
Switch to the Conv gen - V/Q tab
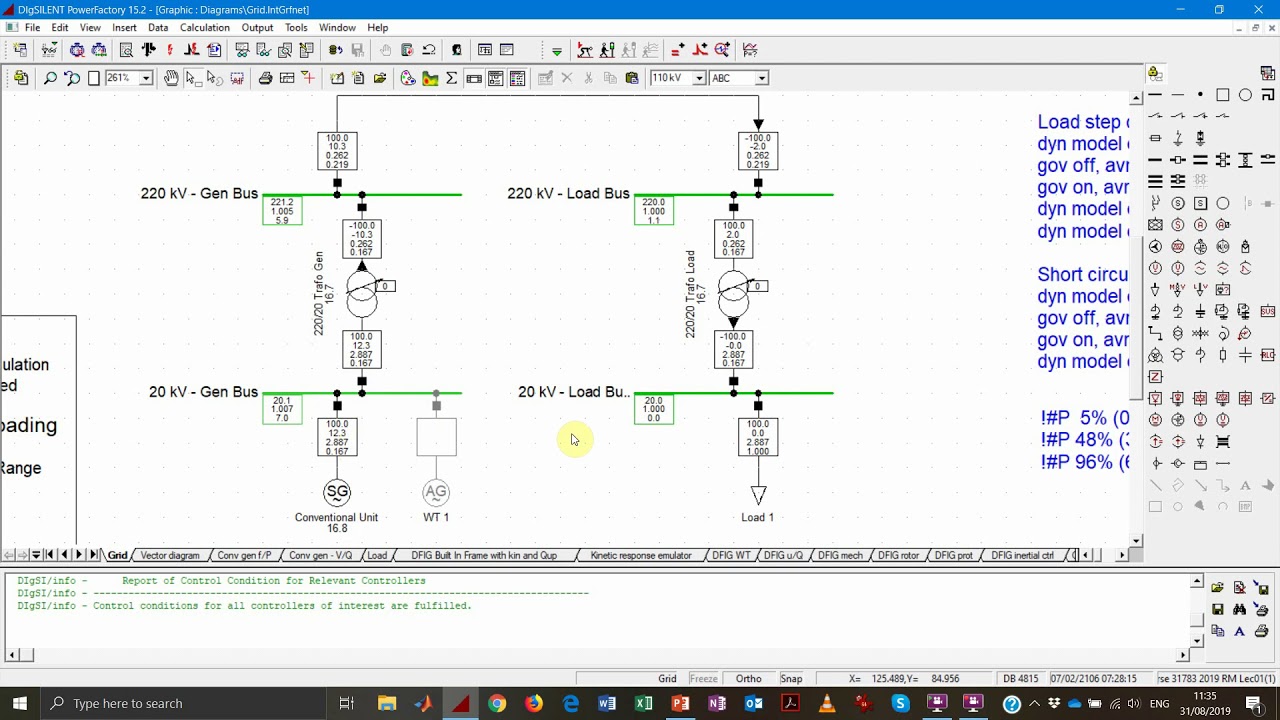tap(320, 555)
